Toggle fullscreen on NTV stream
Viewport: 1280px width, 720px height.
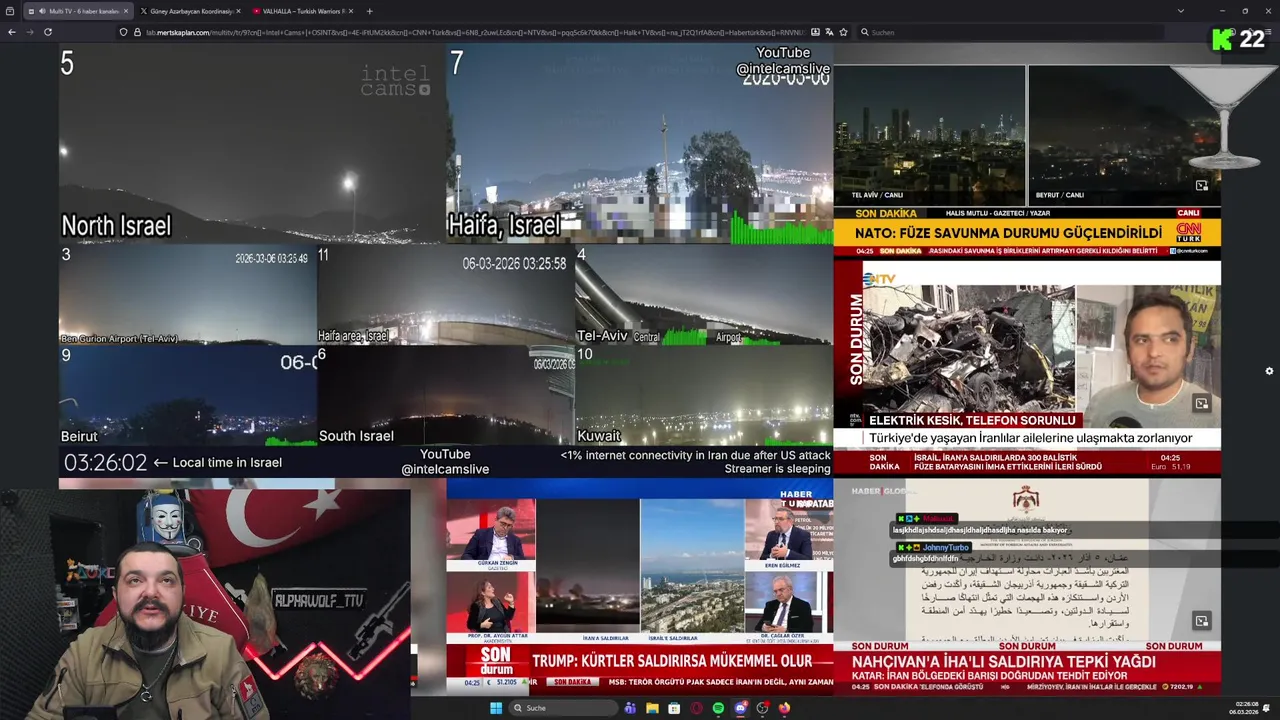[1202, 404]
